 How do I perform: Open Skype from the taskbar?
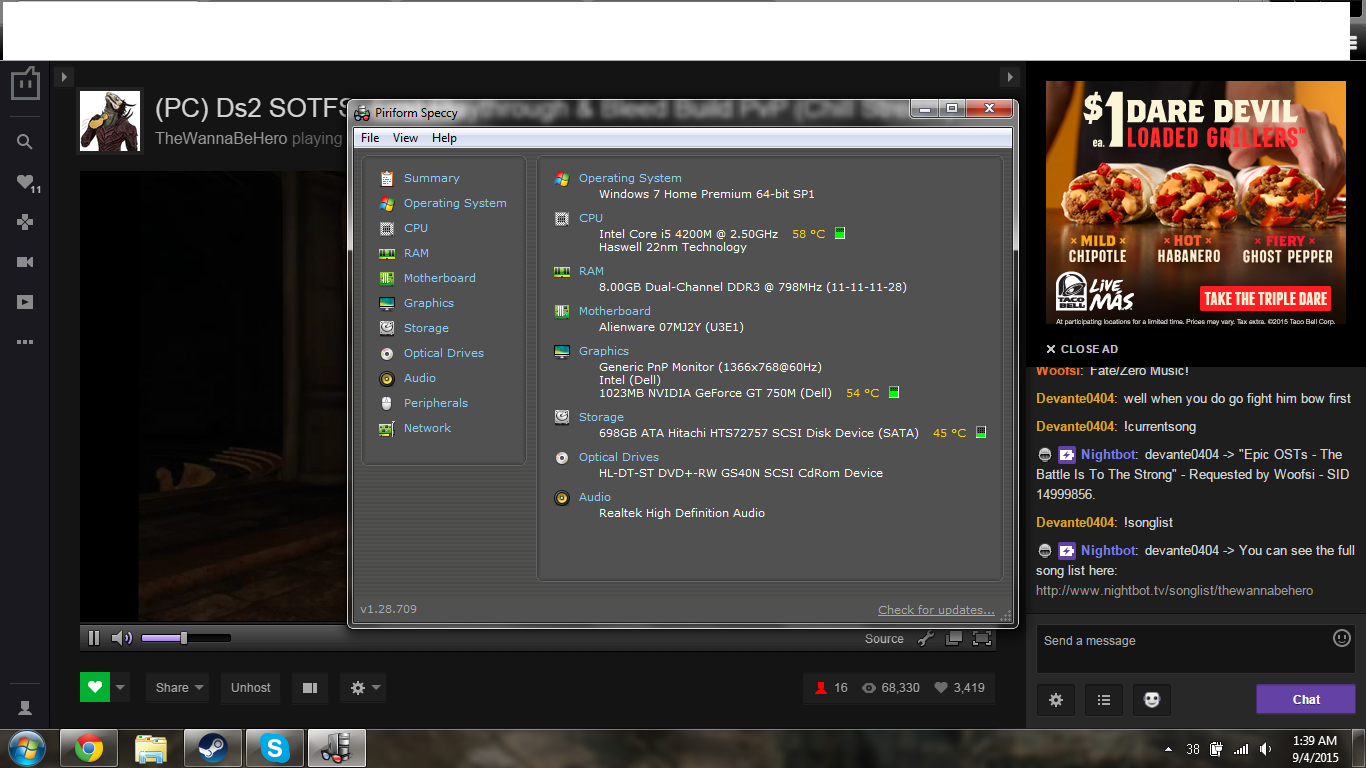[275, 748]
